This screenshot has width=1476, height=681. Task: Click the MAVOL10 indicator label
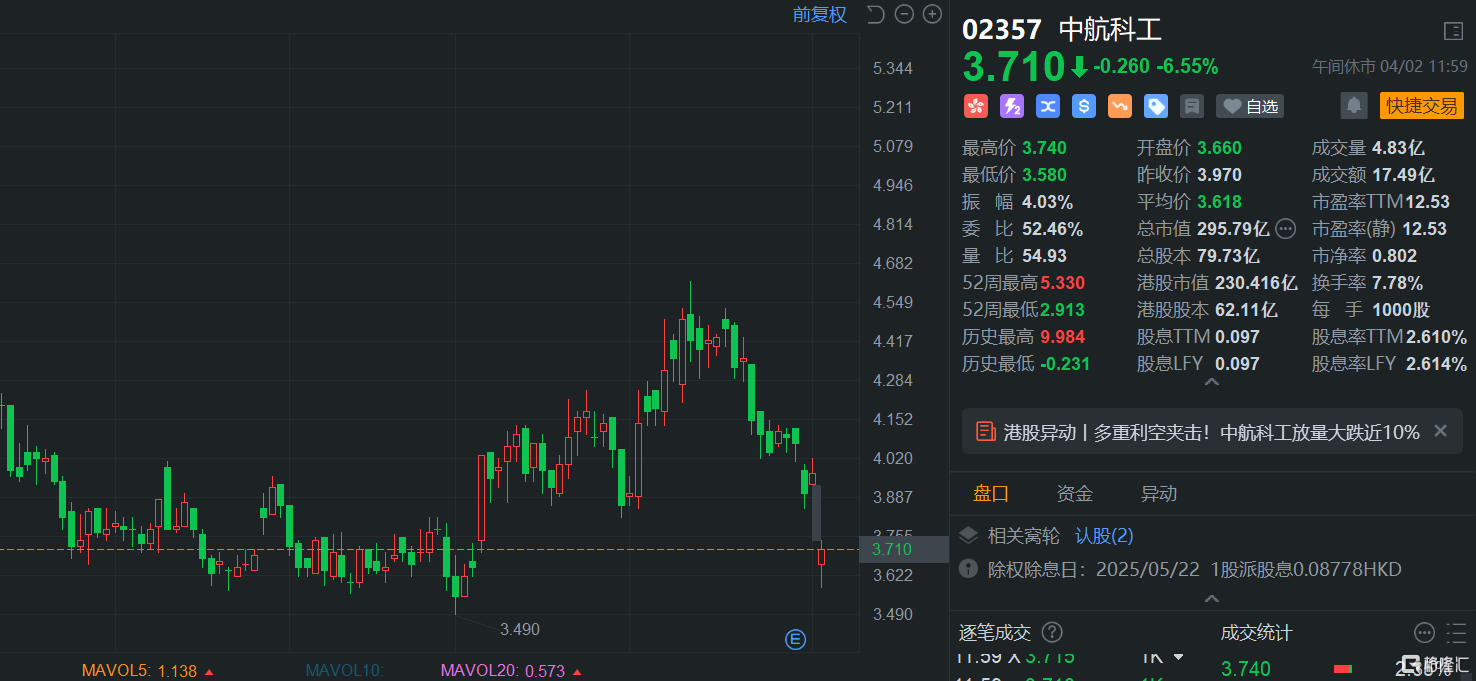(344, 671)
